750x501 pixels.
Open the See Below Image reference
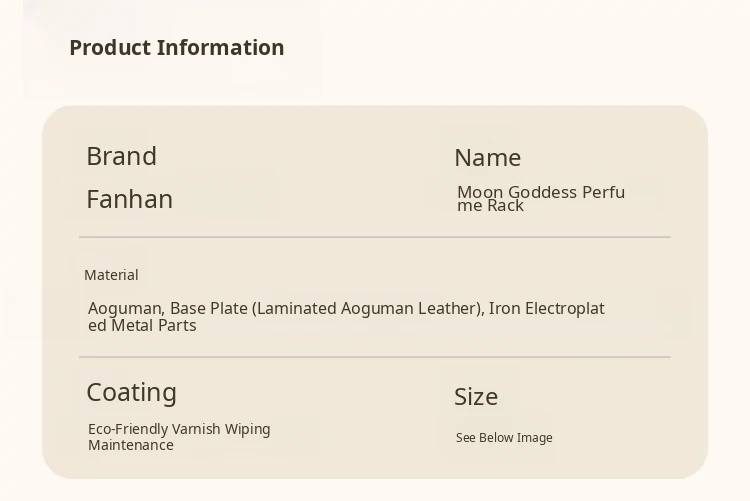point(504,438)
